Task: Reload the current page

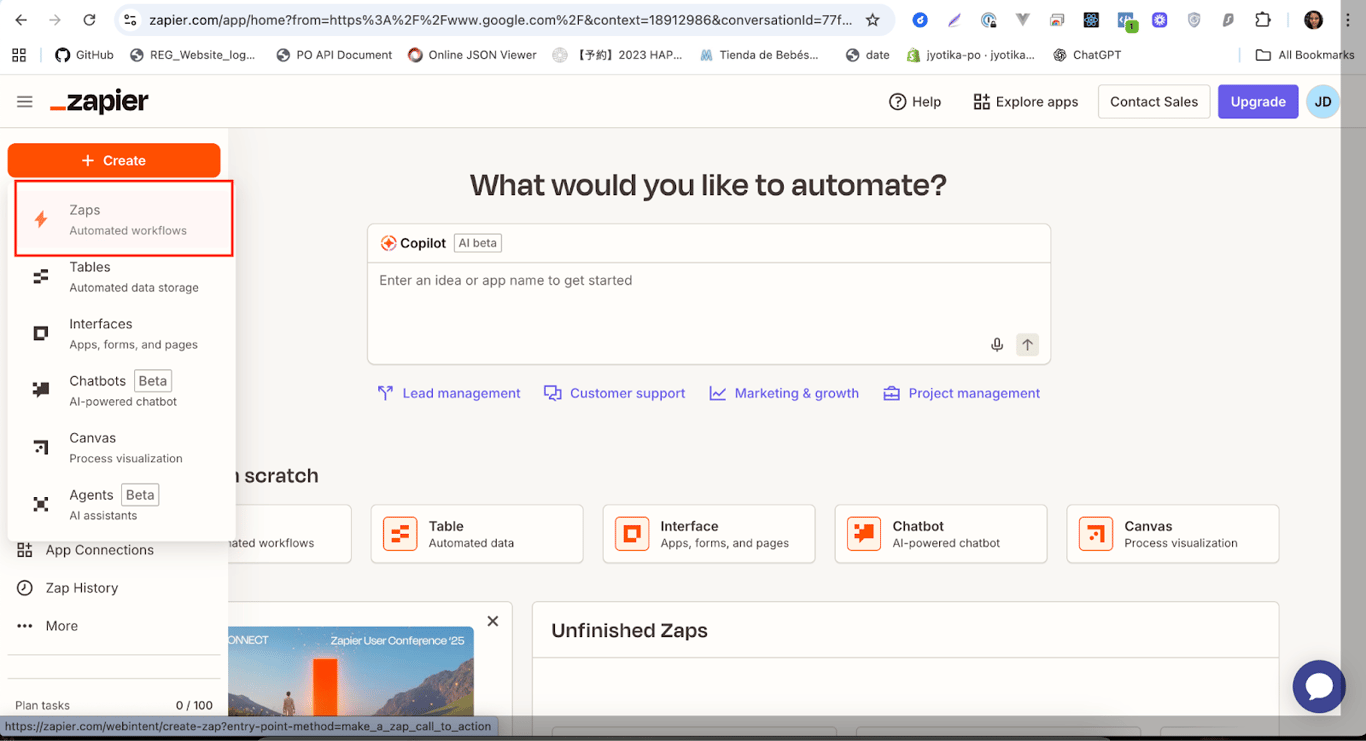Action: coord(89,20)
